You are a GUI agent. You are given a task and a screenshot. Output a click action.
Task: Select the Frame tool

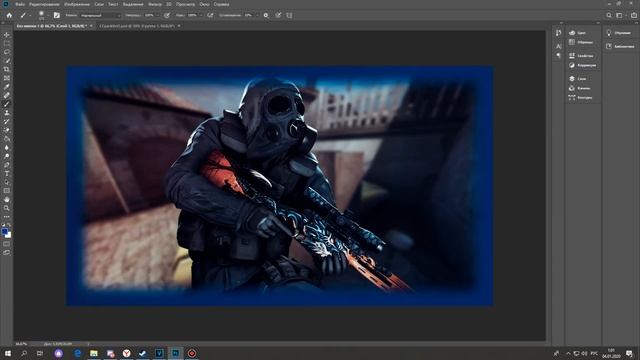(x=7, y=78)
